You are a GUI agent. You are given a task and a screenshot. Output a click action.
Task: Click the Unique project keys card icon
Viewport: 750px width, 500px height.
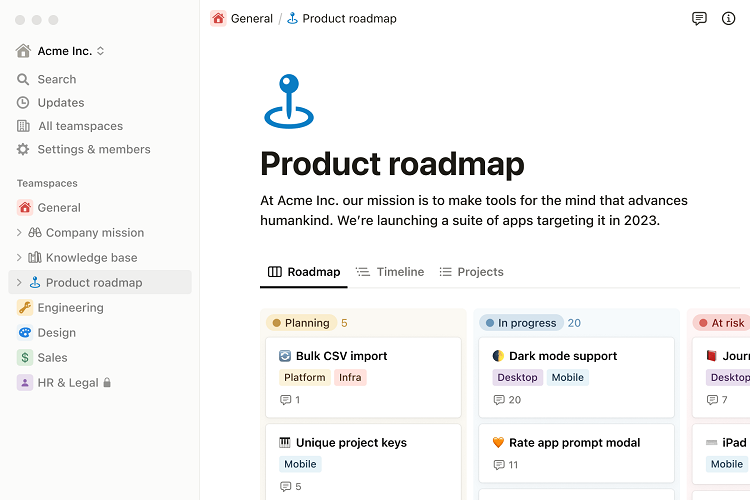(x=285, y=443)
